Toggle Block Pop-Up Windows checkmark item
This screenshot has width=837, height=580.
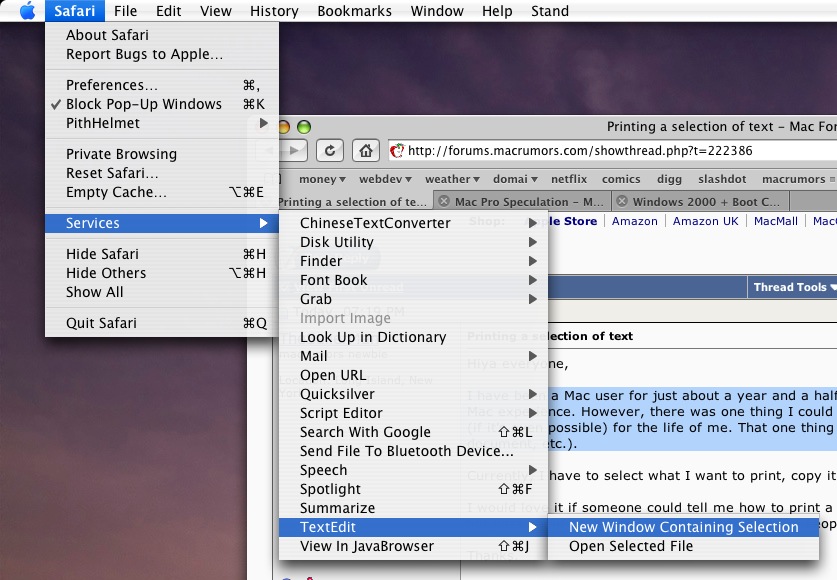pyautogui.click(x=162, y=104)
